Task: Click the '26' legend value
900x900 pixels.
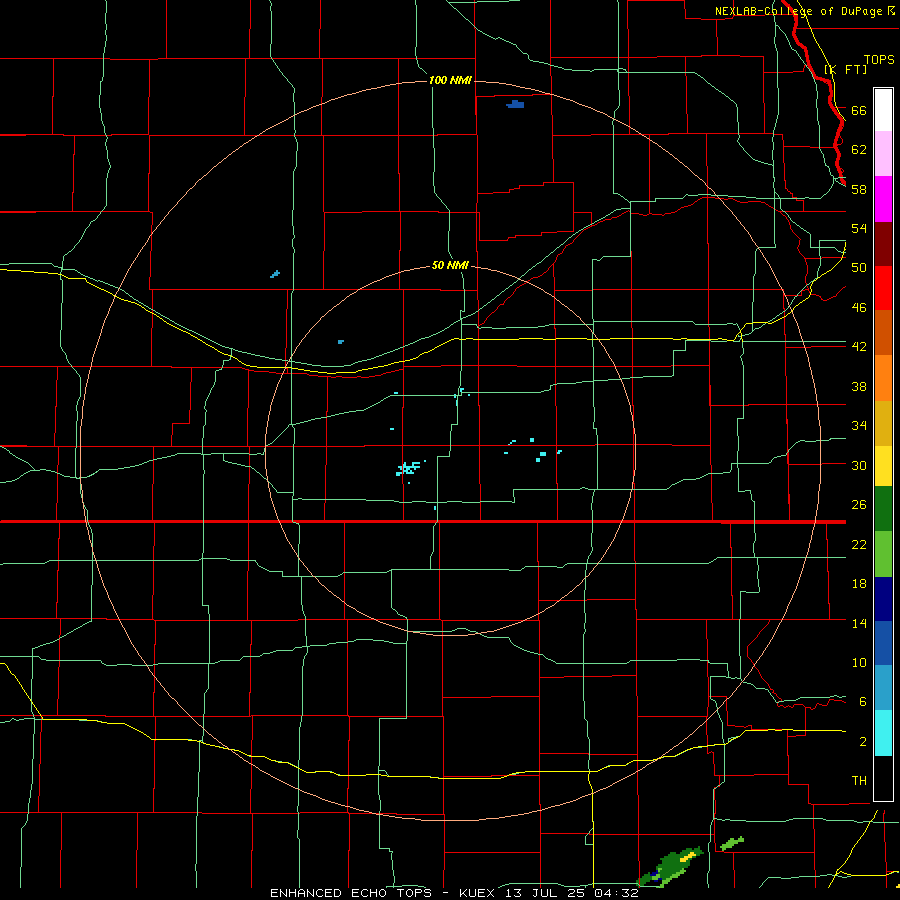Action: [x=859, y=505]
